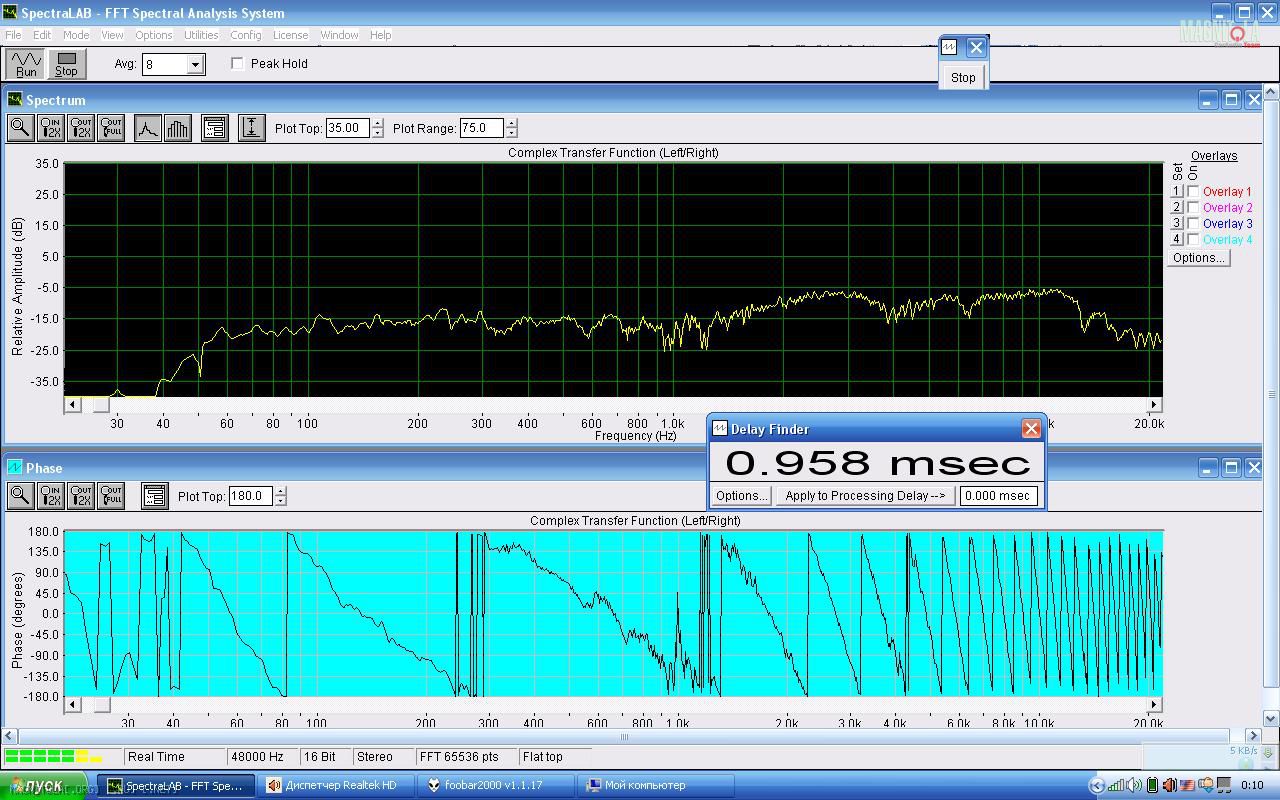This screenshot has height=800, width=1280.
Task: Click Delay Finder Options... button
Action: pyautogui.click(x=741, y=496)
